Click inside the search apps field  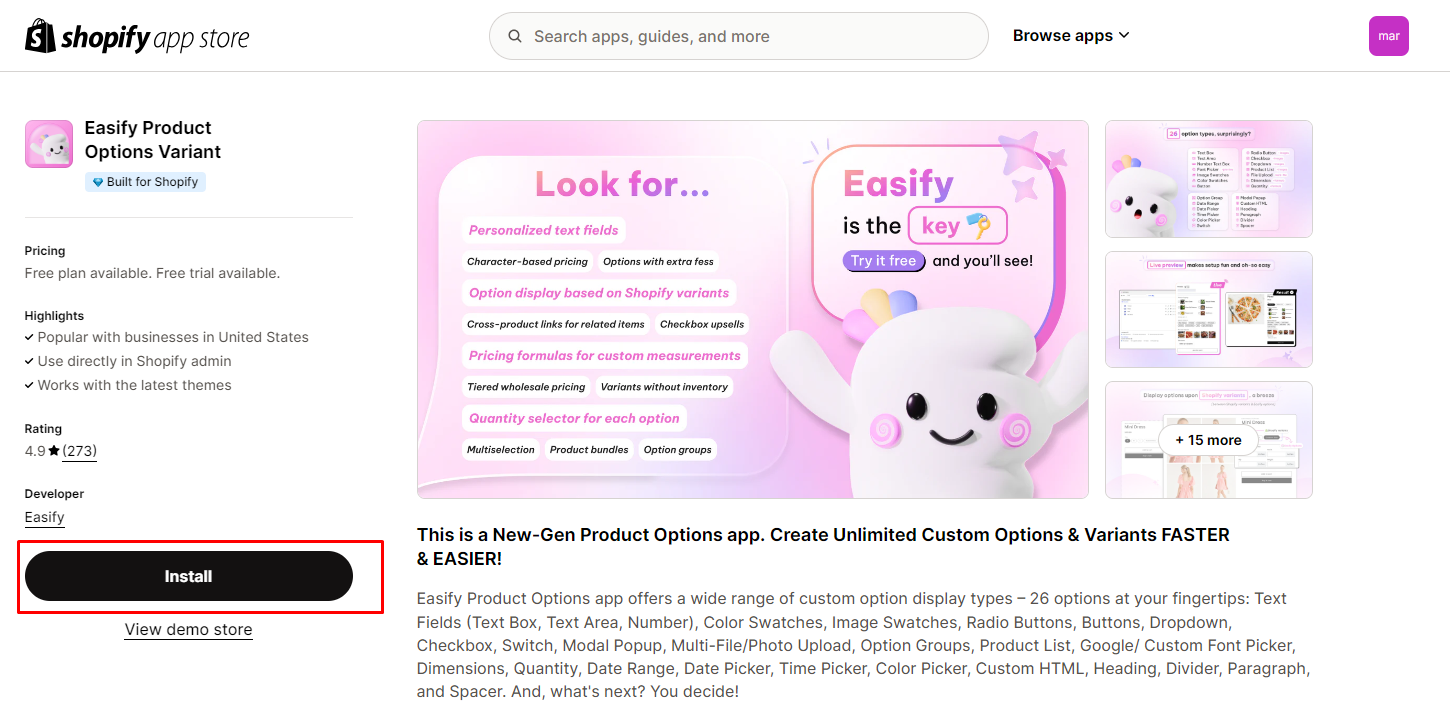[739, 36]
